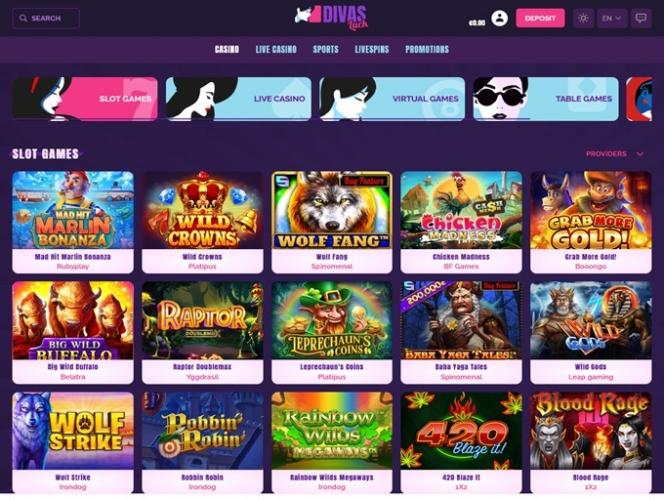The width and height of the screenshot is (664, 499).
Task: Click the search magnifier icon
Action: (x=23, y=18)
